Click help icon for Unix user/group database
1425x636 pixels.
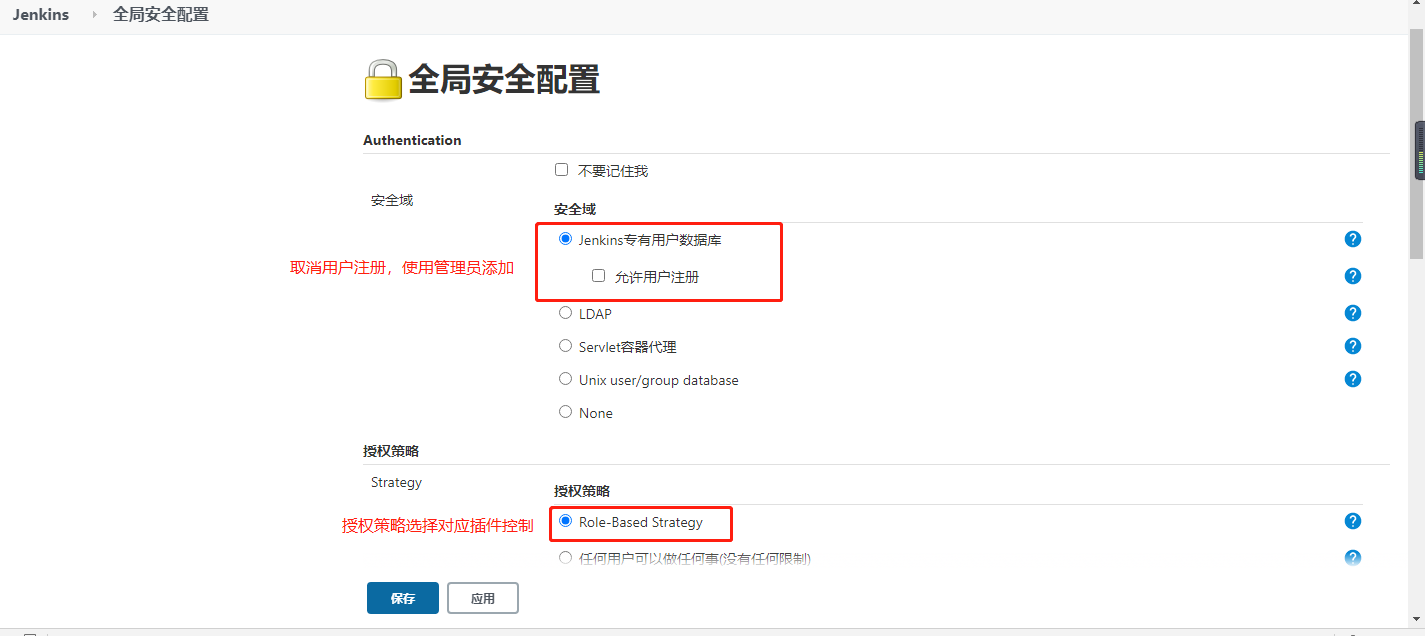[1352, 379]
